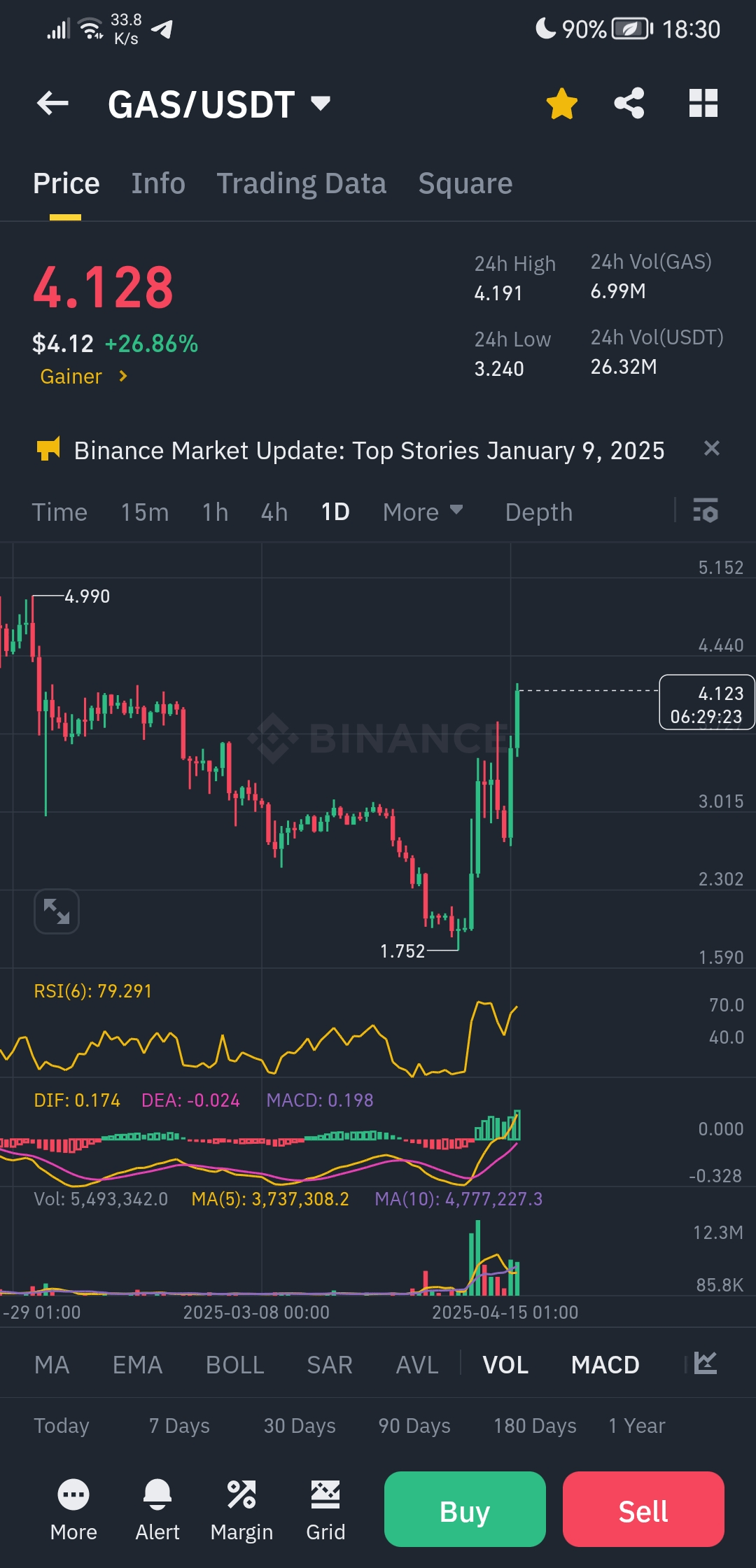The image size is (756, 1568).
Task: Tap the do-not-disturb moon icon
Action: click(545, 28)
